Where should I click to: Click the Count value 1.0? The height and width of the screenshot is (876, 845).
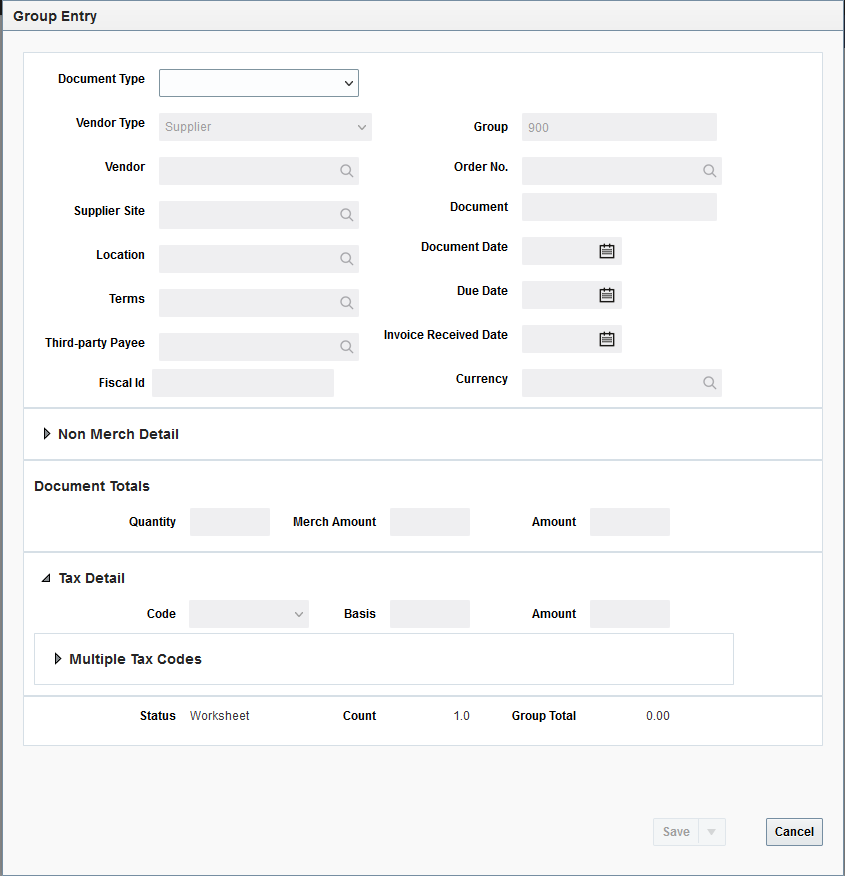[461, 716]
